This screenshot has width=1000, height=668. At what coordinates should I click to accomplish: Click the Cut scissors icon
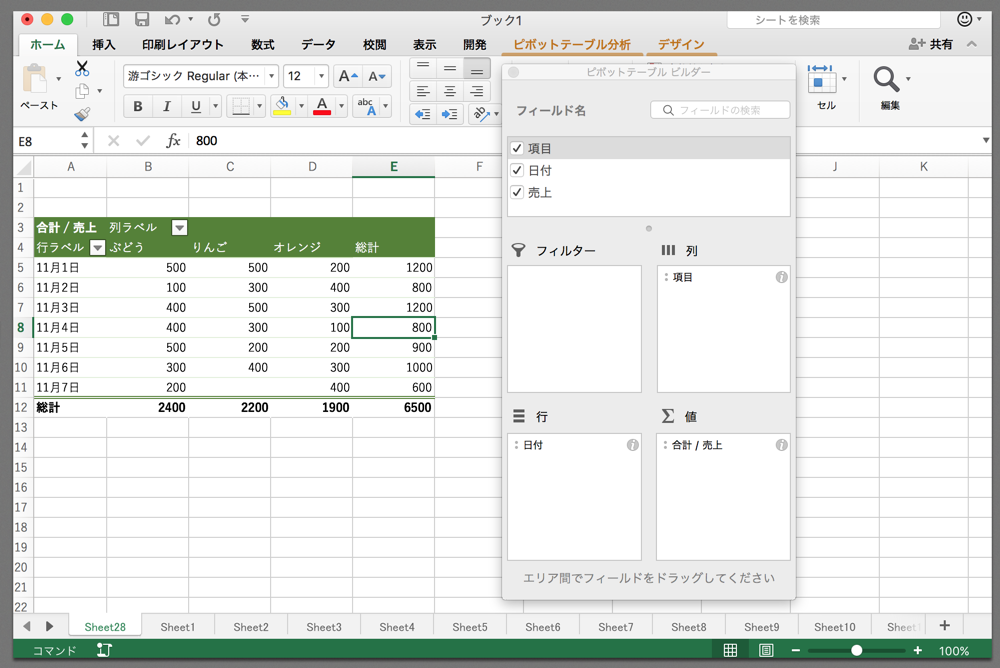82,68
